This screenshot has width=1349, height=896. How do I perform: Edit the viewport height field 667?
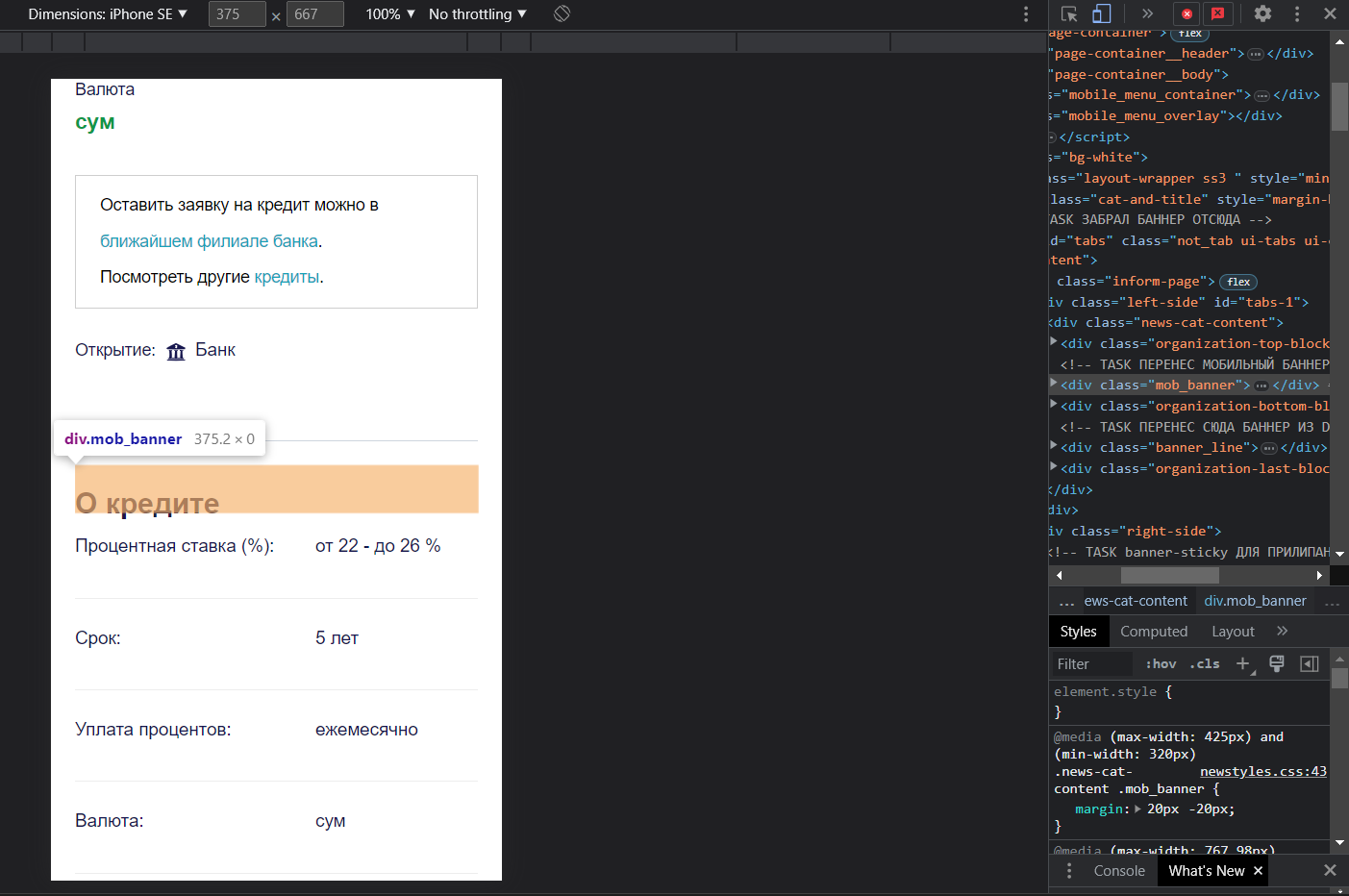314,14
